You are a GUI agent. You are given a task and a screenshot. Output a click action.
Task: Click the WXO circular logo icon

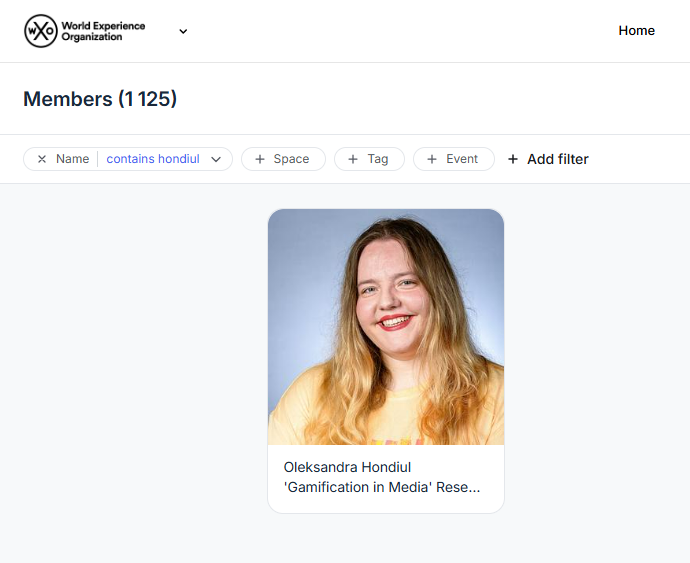(40, 31)
